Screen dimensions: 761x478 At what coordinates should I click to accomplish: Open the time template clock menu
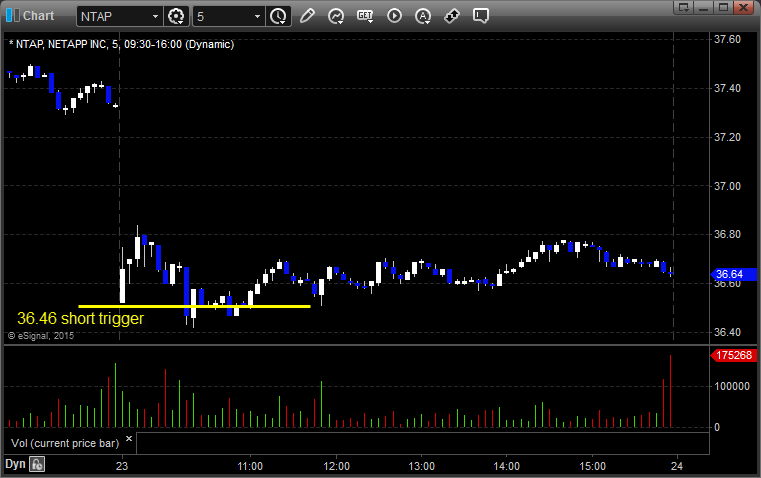(279, 16)
